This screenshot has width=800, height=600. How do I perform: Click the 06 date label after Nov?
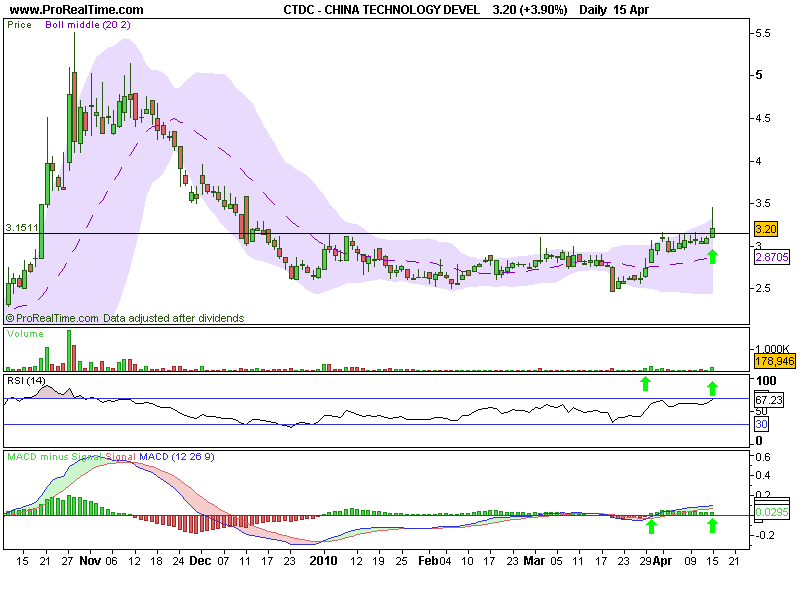tap(111, 561)
